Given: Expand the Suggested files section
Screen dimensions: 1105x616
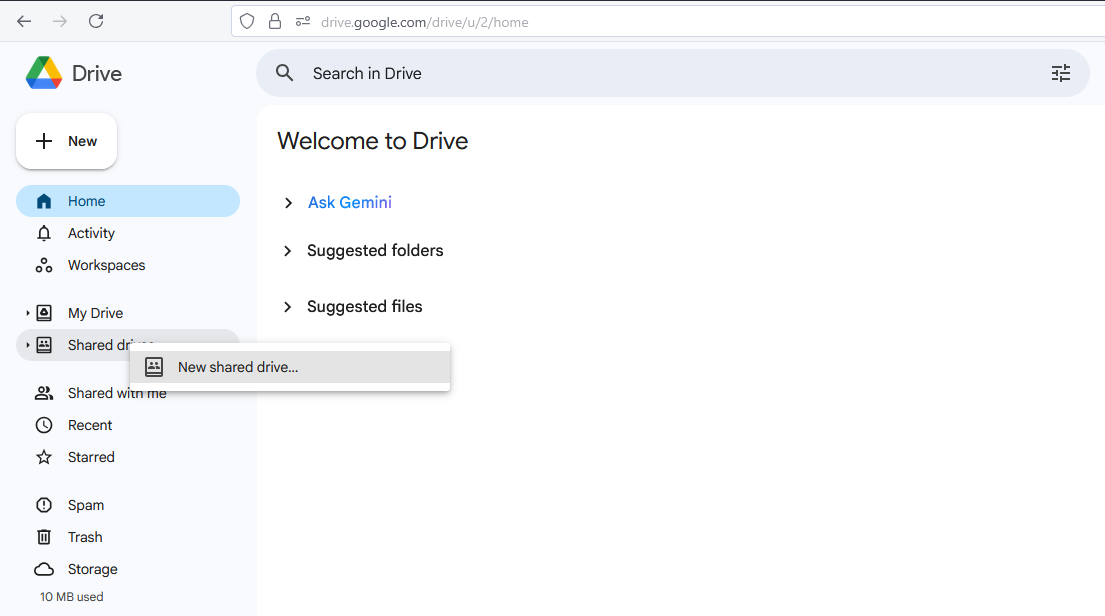Looking at the screenshot, I should [x=287, y=307].
